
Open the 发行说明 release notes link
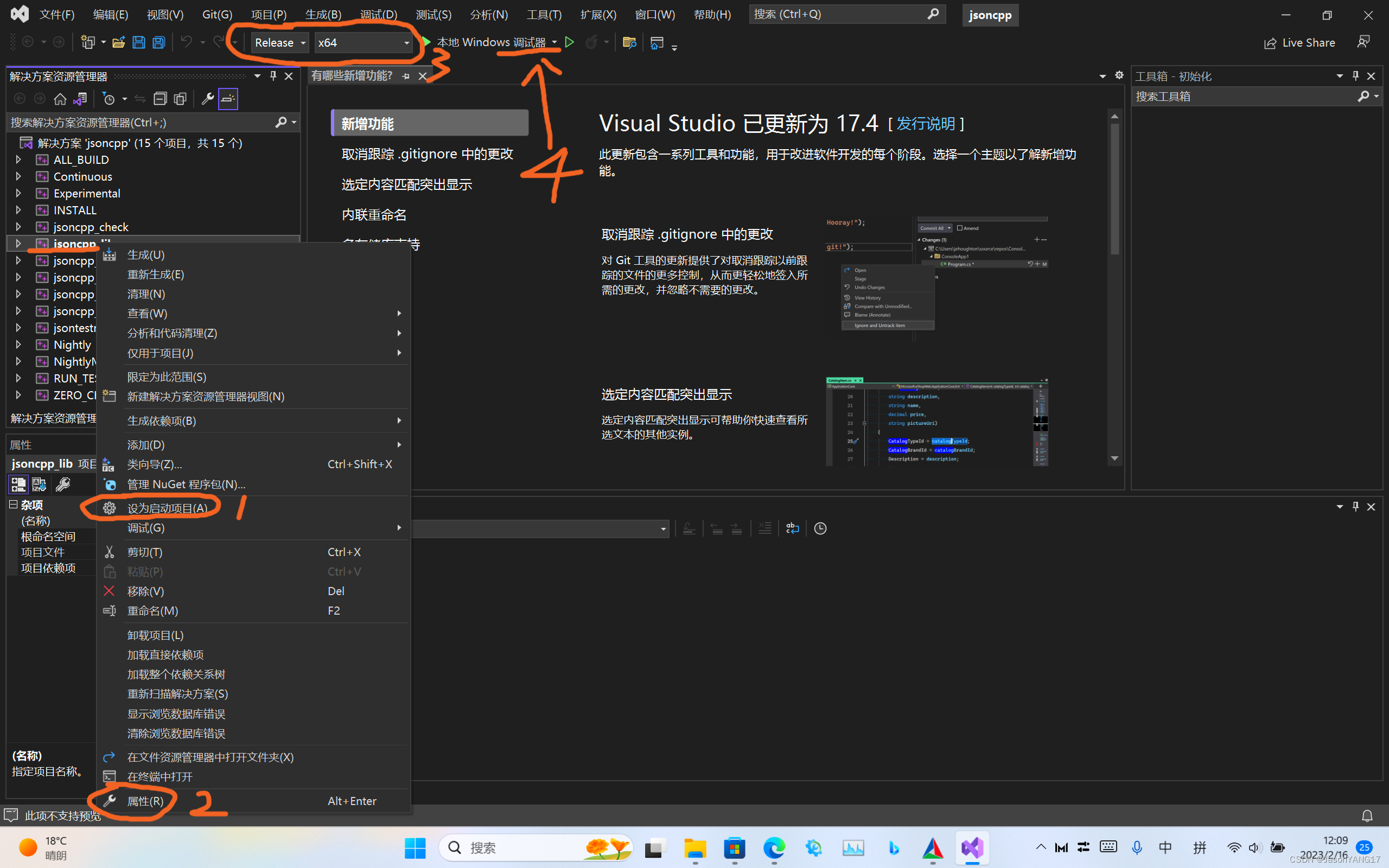click(x=926, y=124)
